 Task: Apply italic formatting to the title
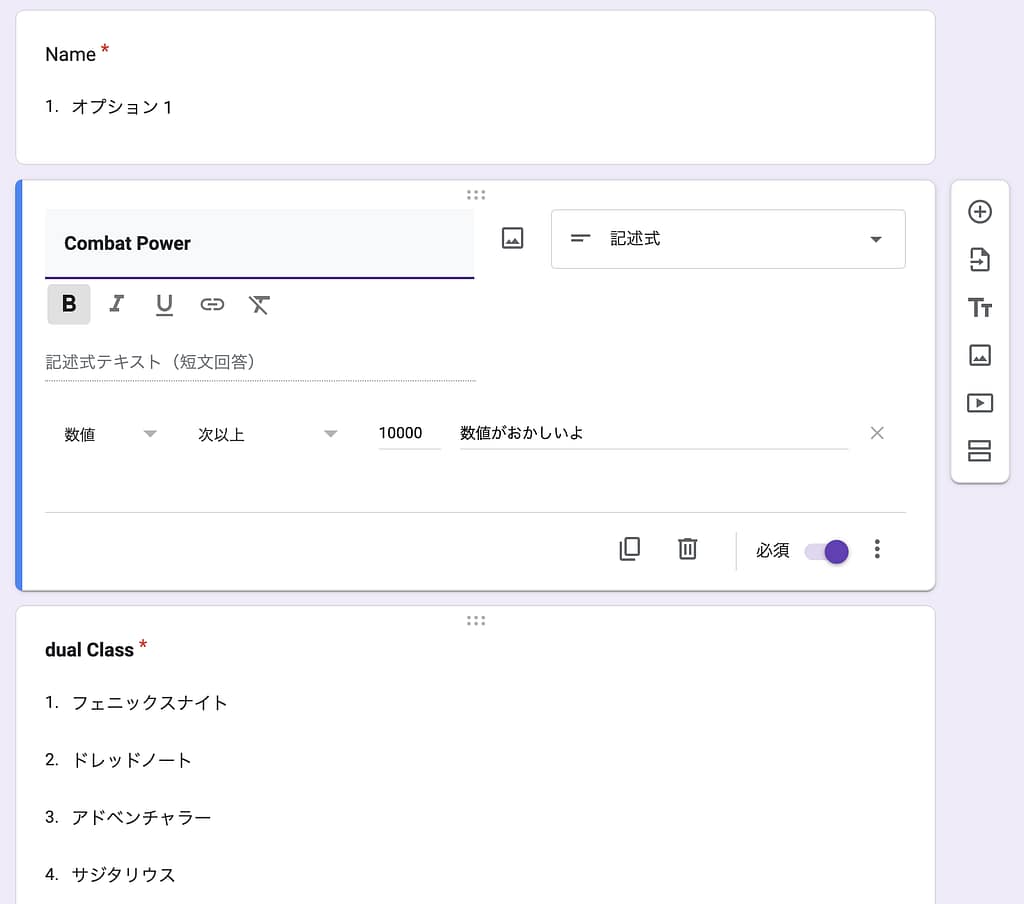[x=117, y=304]
